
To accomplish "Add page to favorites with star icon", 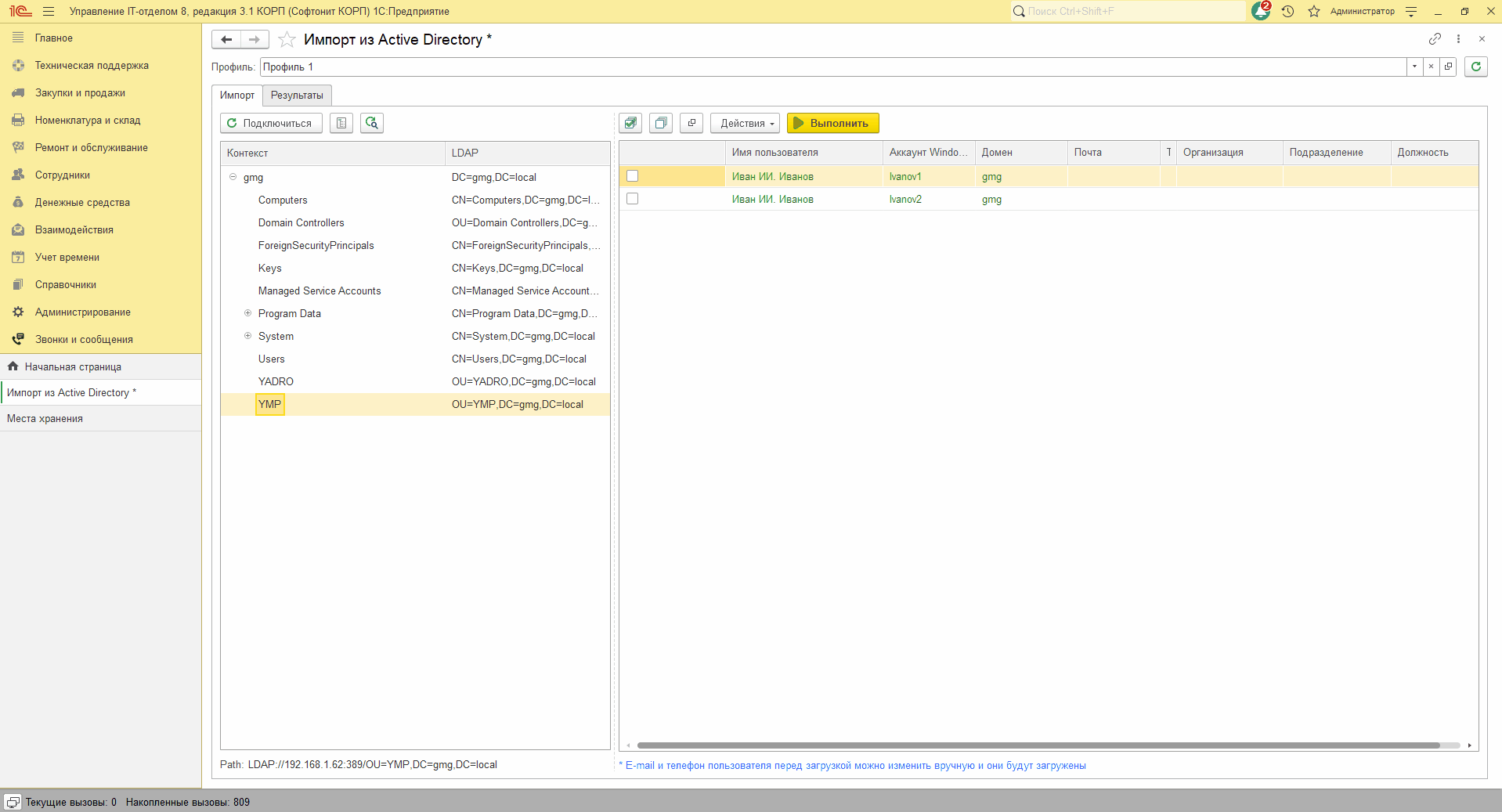I will pyautogui.click(x=287, y=40).
